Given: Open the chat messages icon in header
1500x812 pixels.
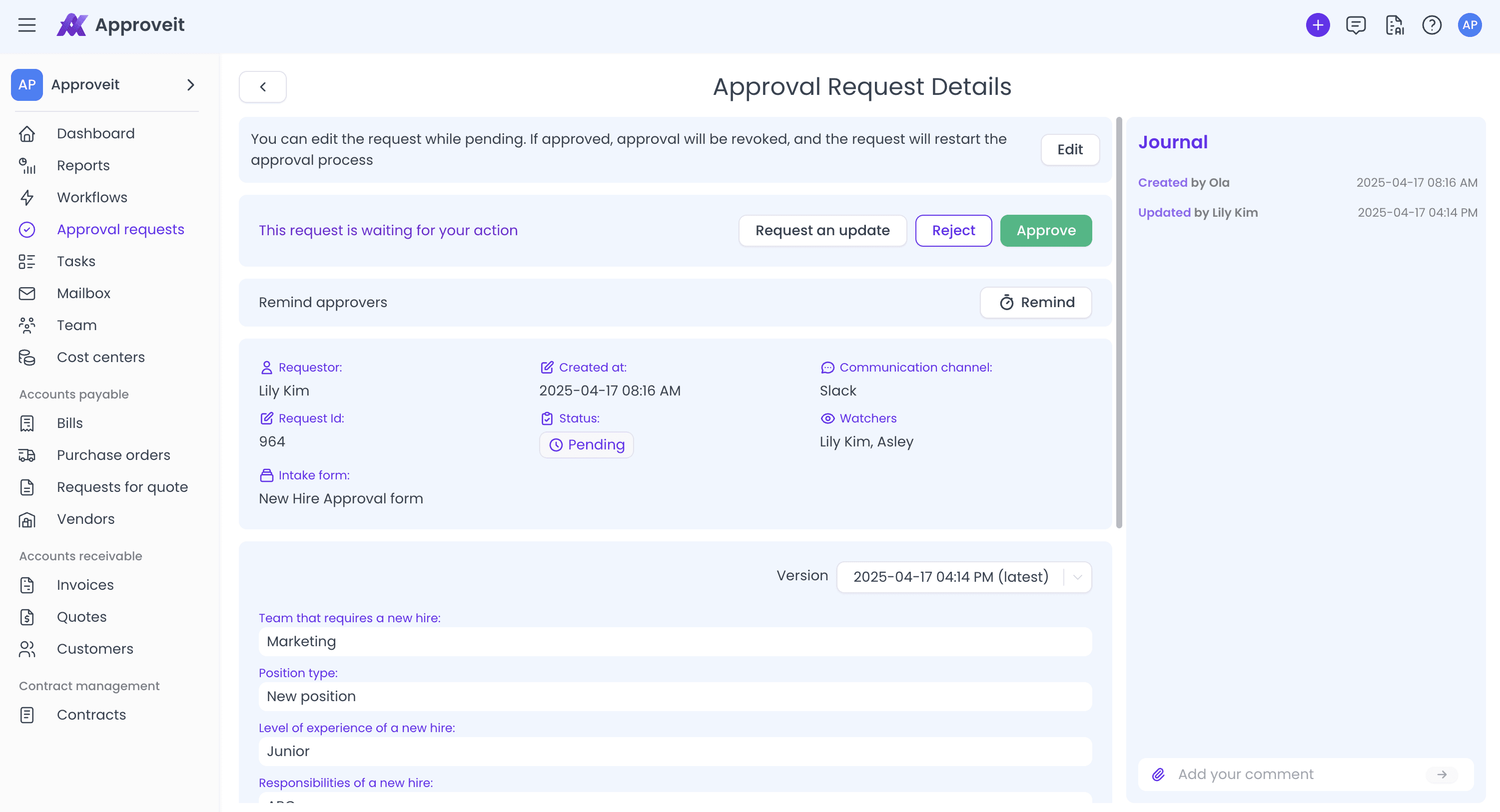Looking at the screenshot, I should (x=1356, y=25).
